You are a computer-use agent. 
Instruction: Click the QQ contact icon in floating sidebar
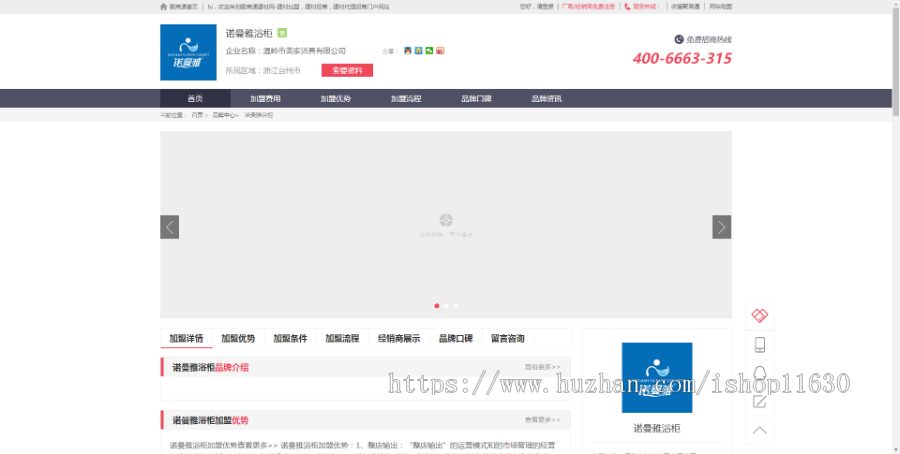(759, 373)
